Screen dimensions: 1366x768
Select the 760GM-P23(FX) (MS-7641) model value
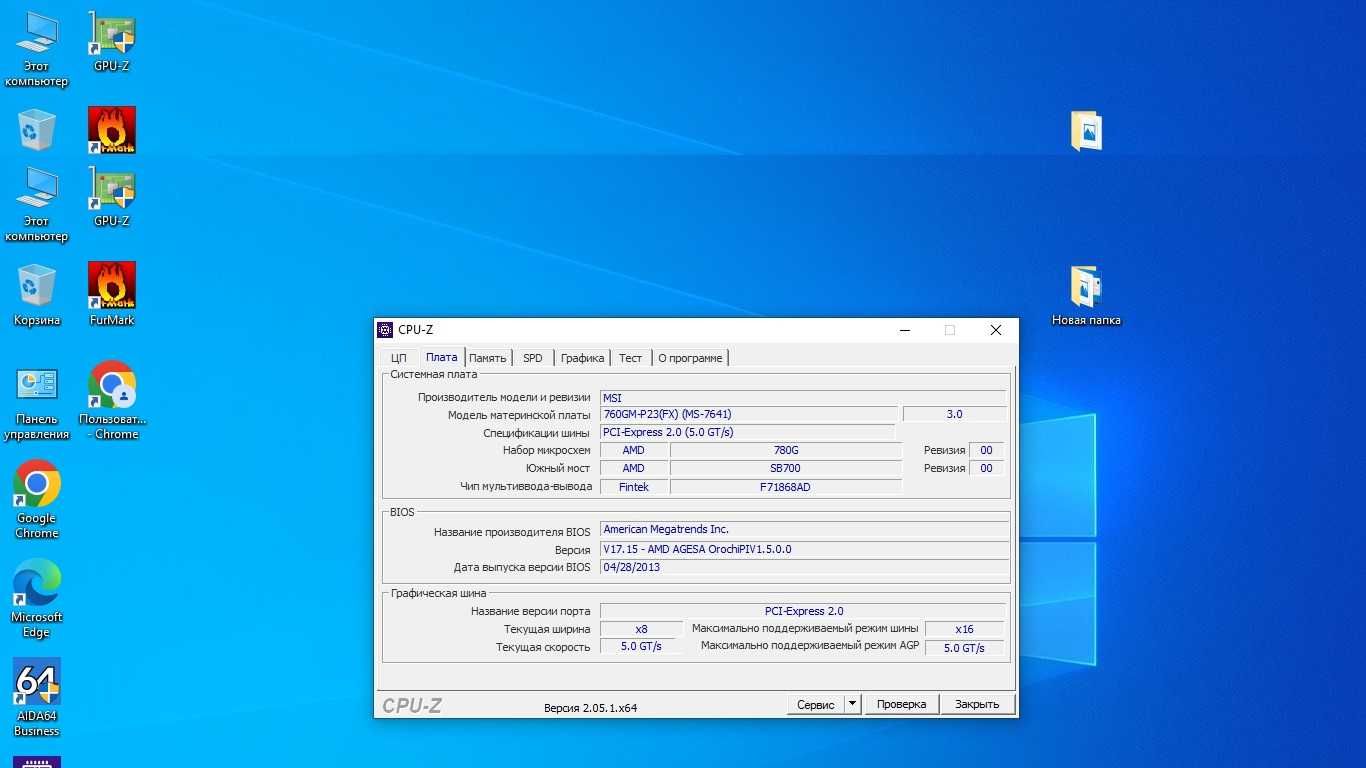coord(747,414)
